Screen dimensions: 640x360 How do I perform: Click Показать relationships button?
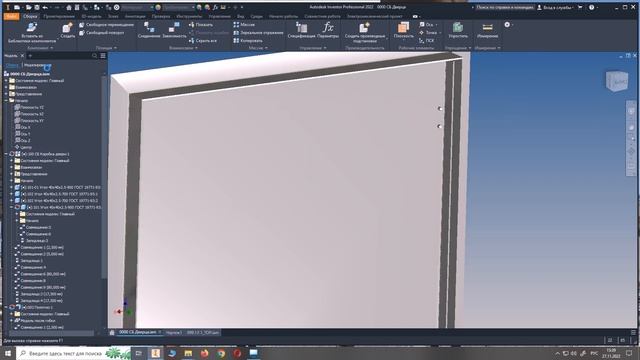[x=201, y=25]
